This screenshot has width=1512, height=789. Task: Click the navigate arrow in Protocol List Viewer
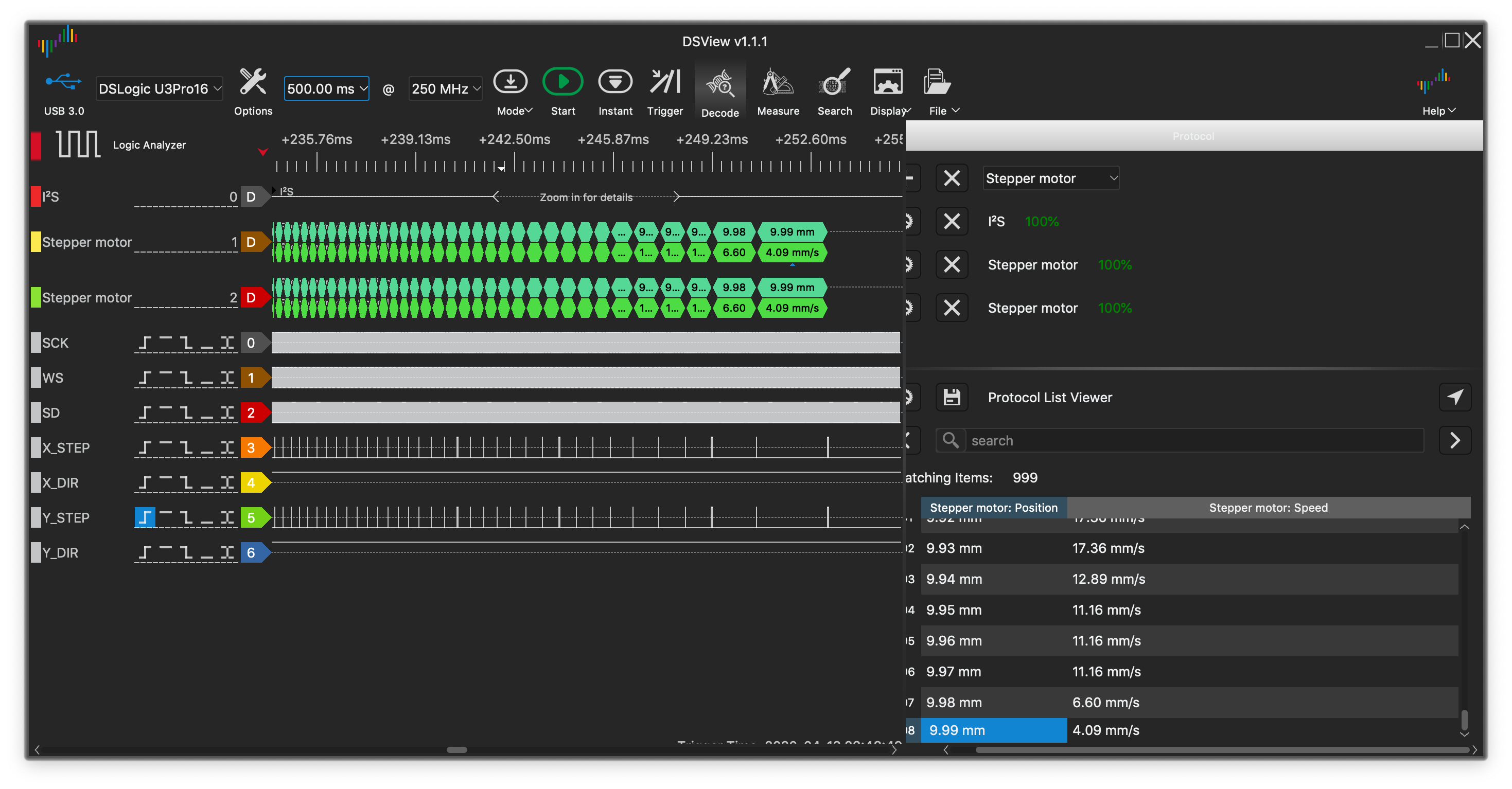1454,397
